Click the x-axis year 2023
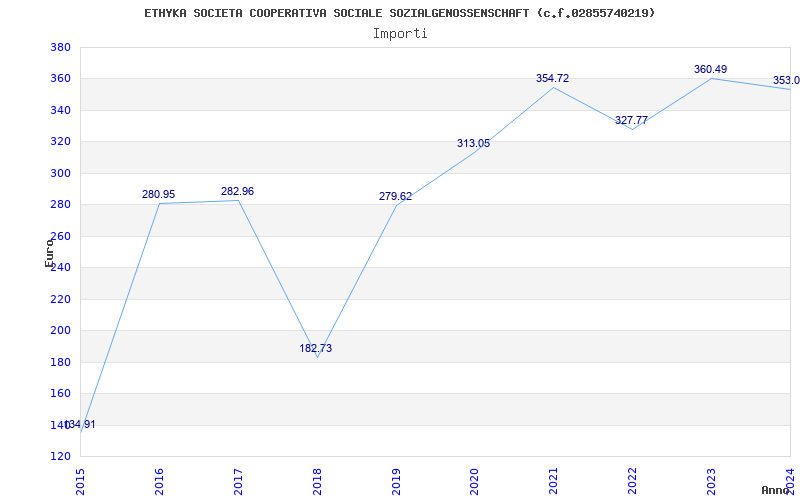 click(x=711, y=481)
